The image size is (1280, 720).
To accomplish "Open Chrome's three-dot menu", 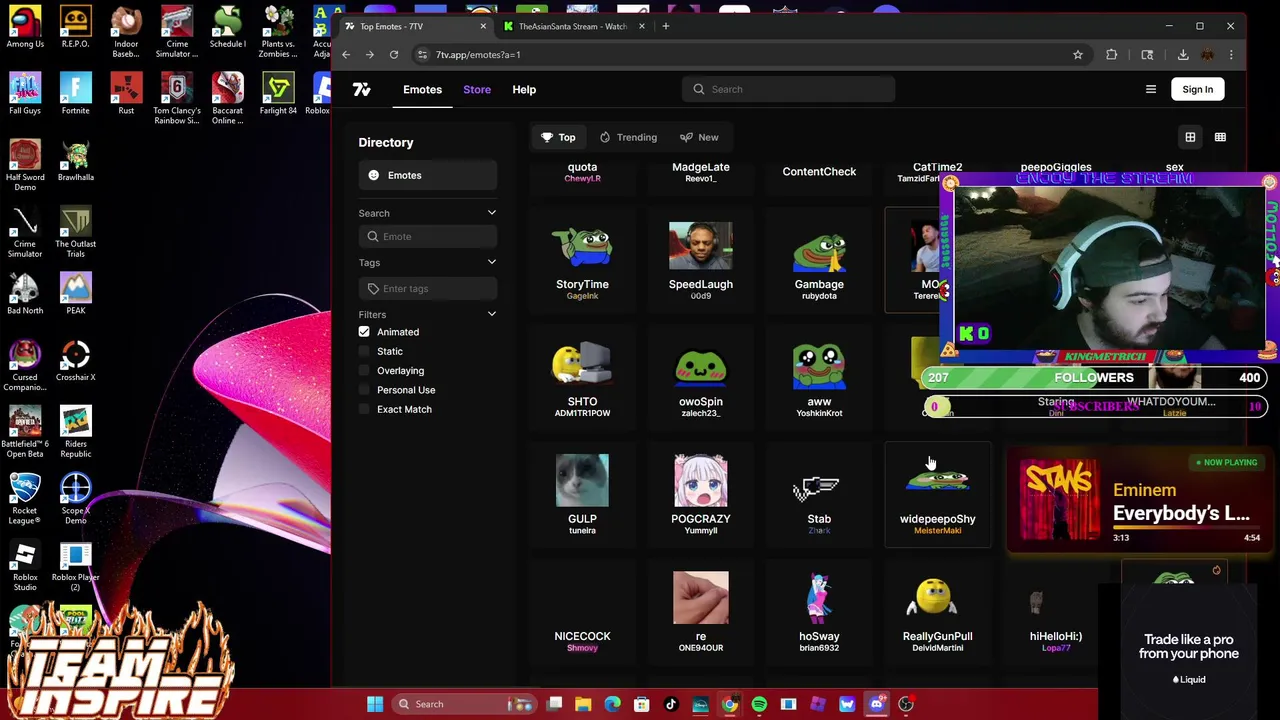I will (x=1231, y=55).
